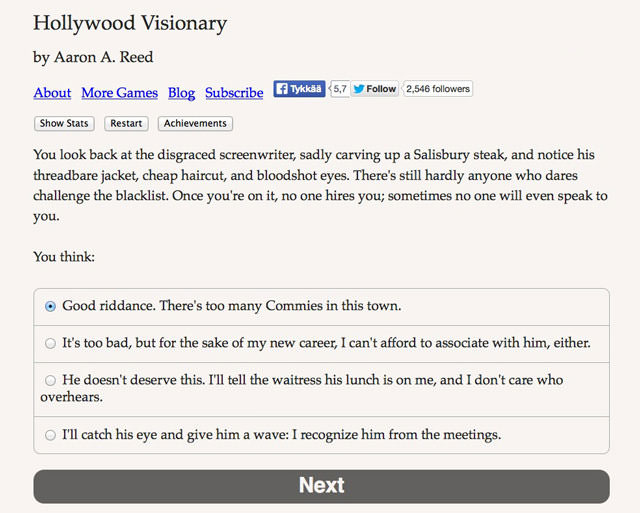Continue with the Next button
Screen dimensions: 640x513
click(x=321, y=486)
